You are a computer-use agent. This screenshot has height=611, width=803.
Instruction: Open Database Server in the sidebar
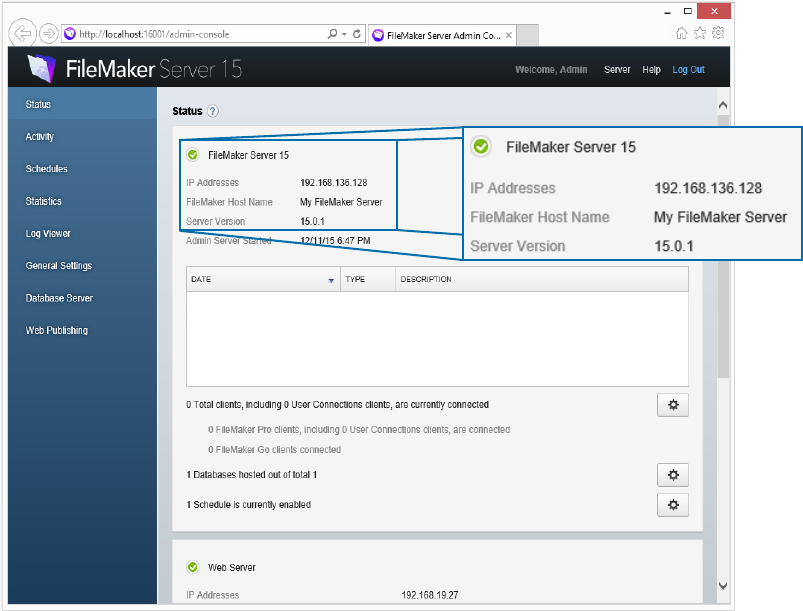[82, 298]
